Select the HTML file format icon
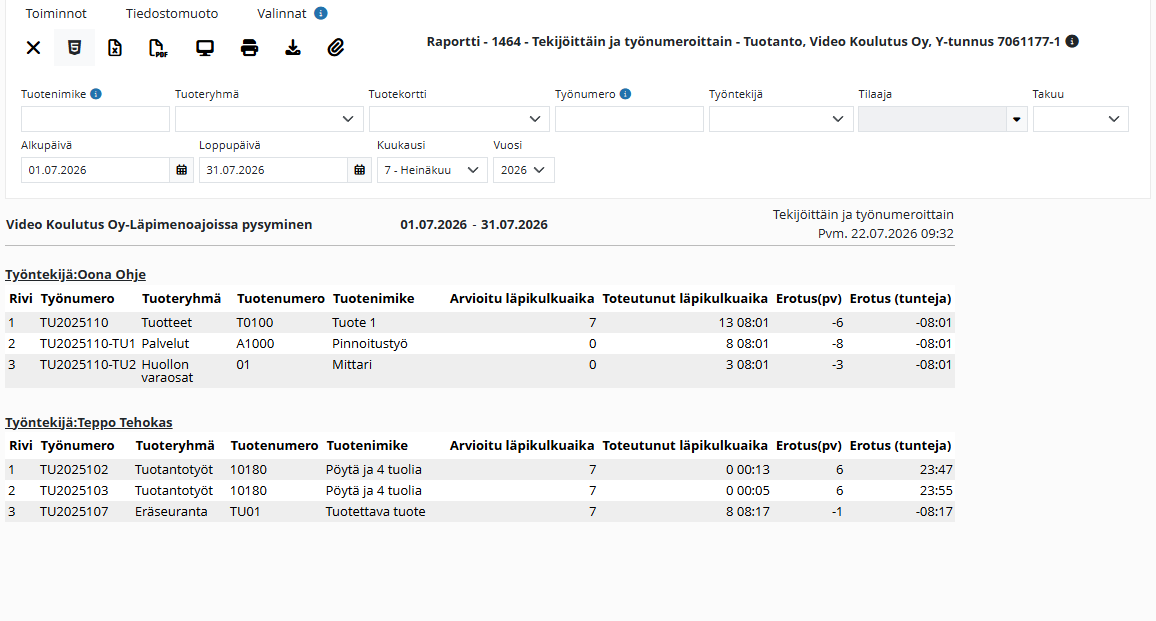 pos(74,48)
